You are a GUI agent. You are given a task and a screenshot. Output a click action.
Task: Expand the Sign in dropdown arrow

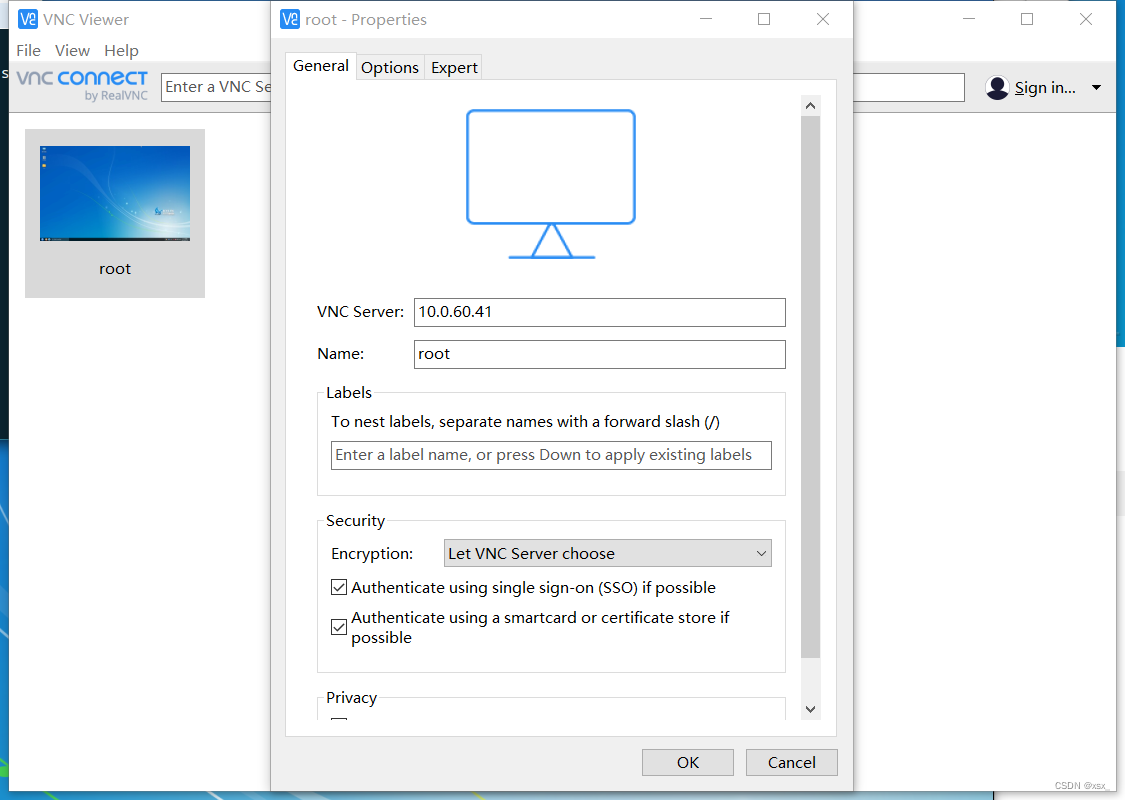pos(1096,88)
